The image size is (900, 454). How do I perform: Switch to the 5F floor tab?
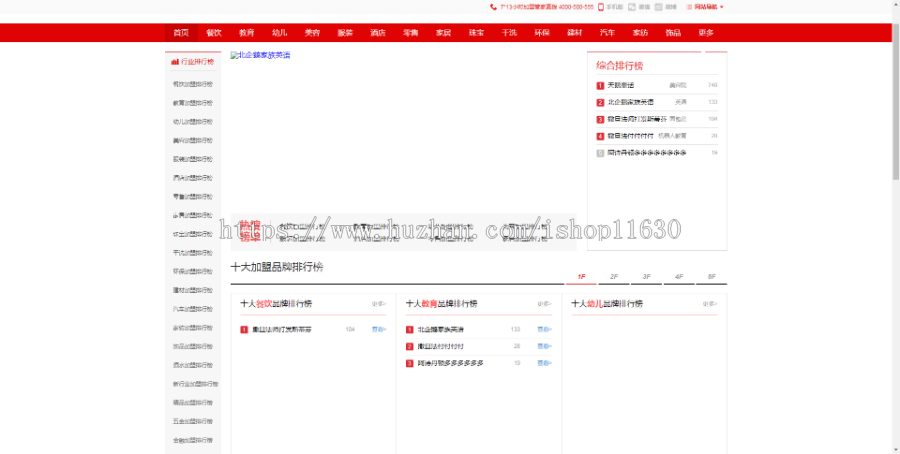pyautogui.click(x=712, y=277)
